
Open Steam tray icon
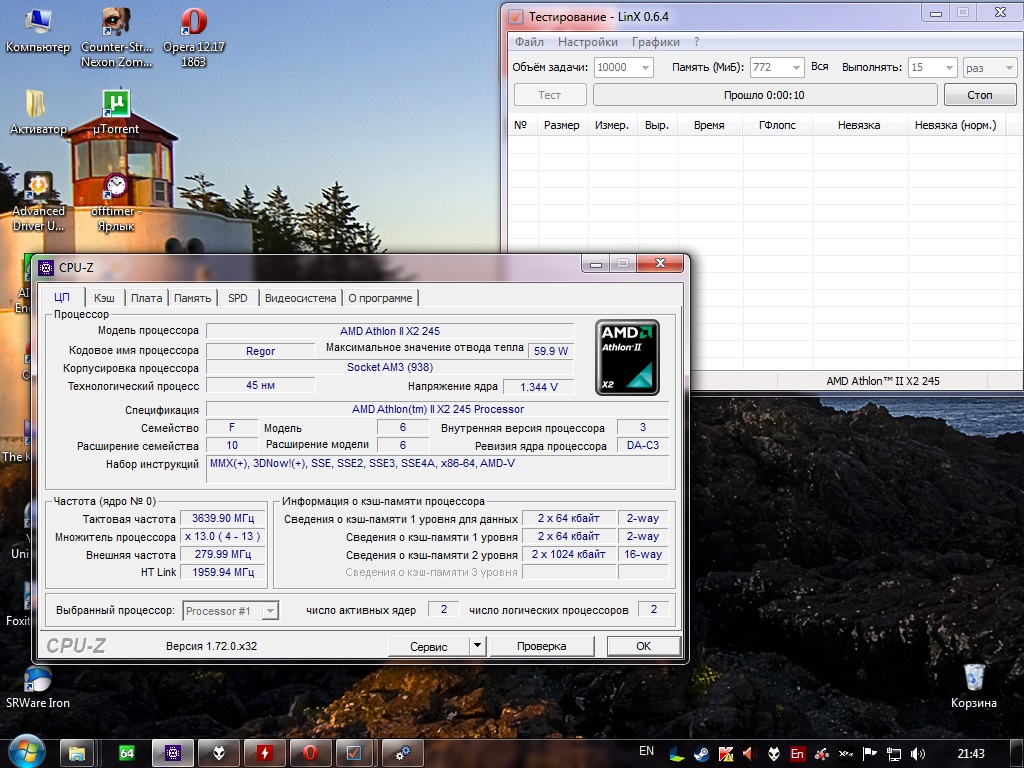pyautogui.click(x=702, y=754)
